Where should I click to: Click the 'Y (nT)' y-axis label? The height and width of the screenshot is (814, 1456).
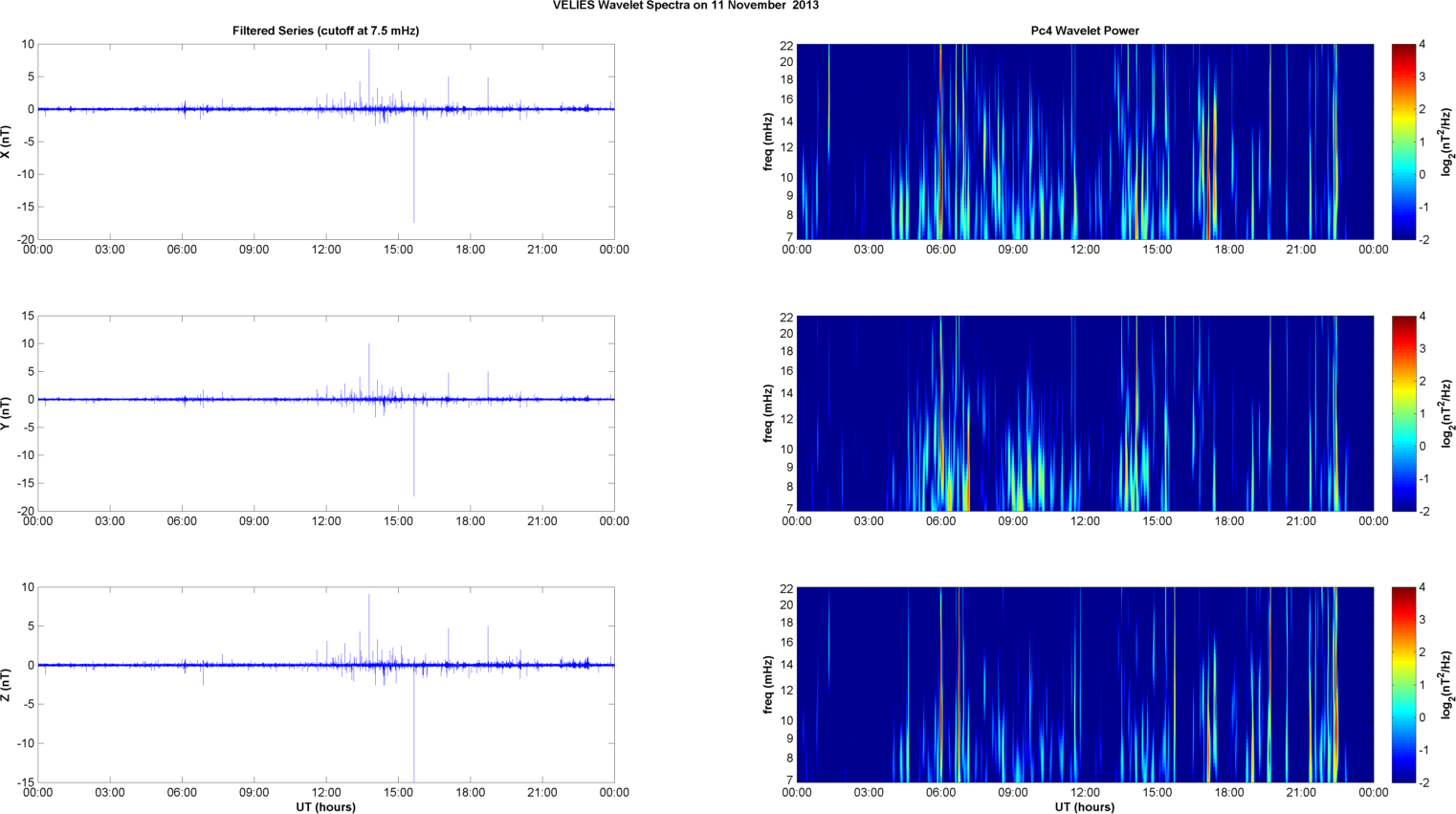point(7,413)
